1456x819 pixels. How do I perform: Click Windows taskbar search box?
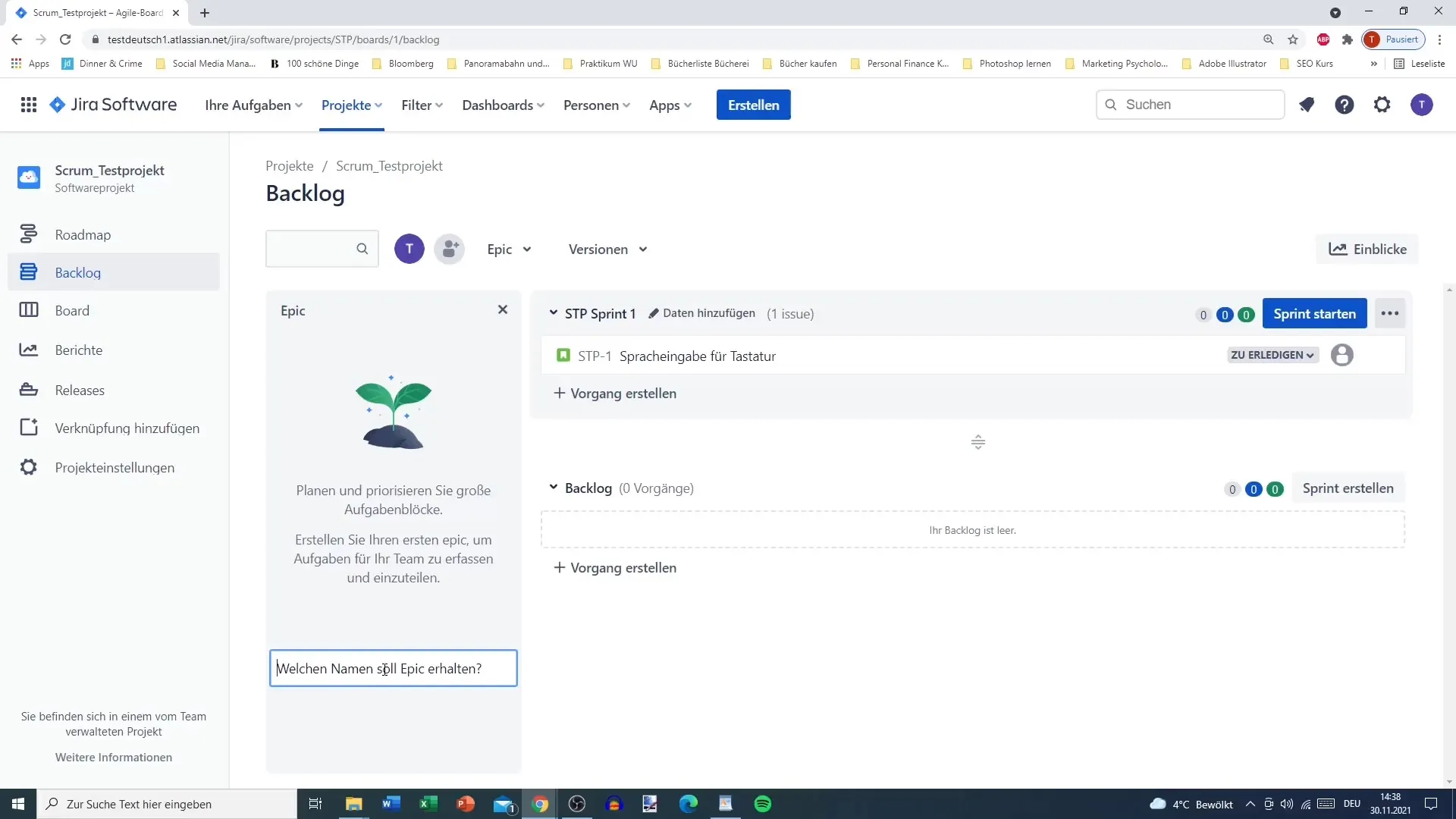(167, 804)
